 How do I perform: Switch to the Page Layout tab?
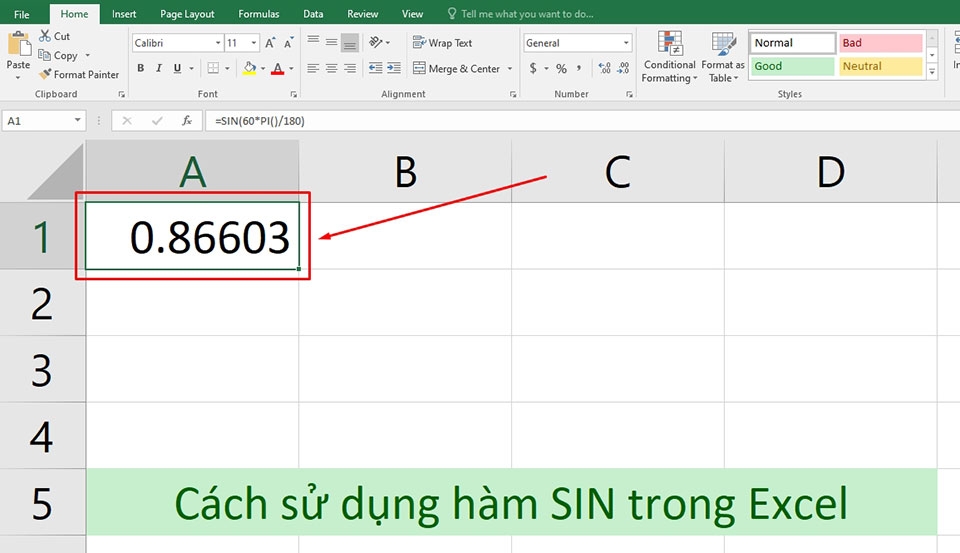coord(187,13)
